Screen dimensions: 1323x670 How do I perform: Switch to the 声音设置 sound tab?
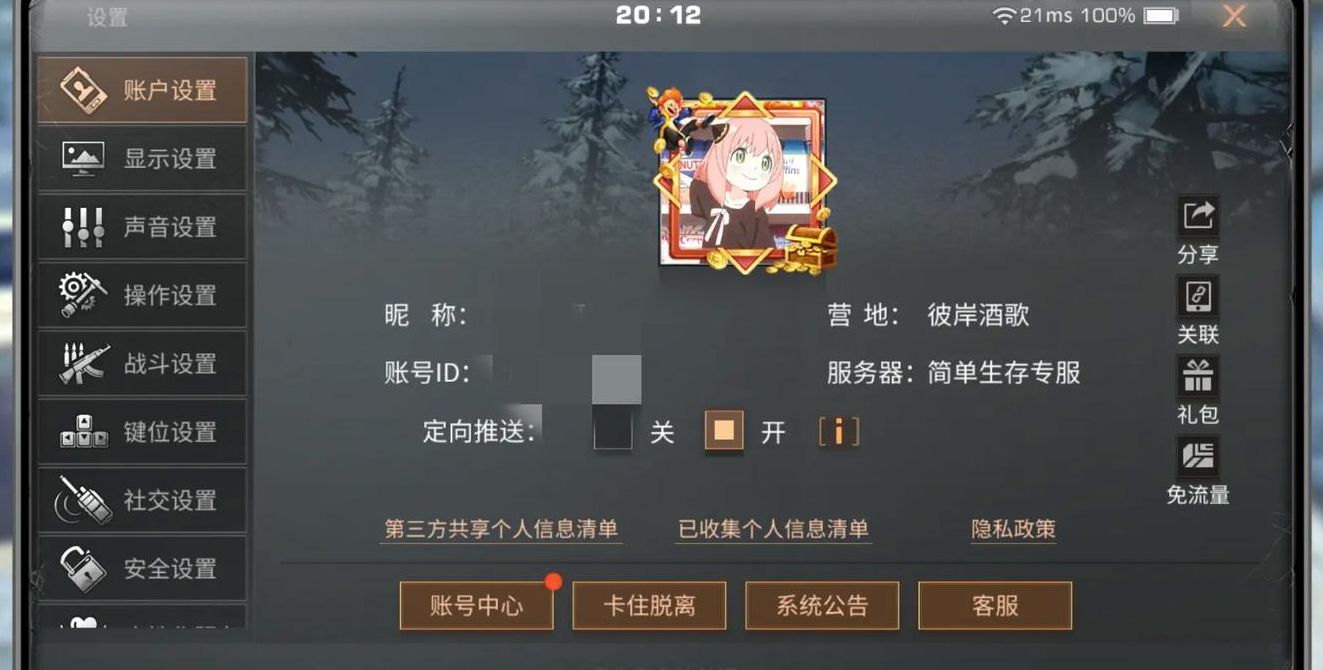[142, 227]
